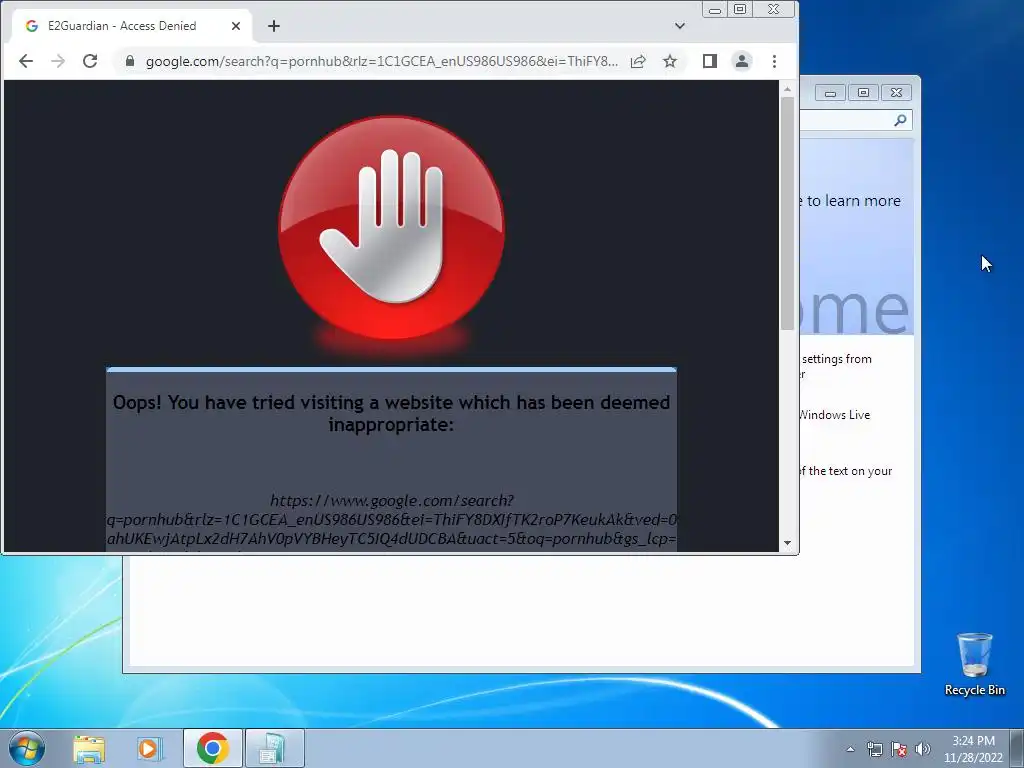Select the E2Guardian - Access Denied tab

coord(131,26)
